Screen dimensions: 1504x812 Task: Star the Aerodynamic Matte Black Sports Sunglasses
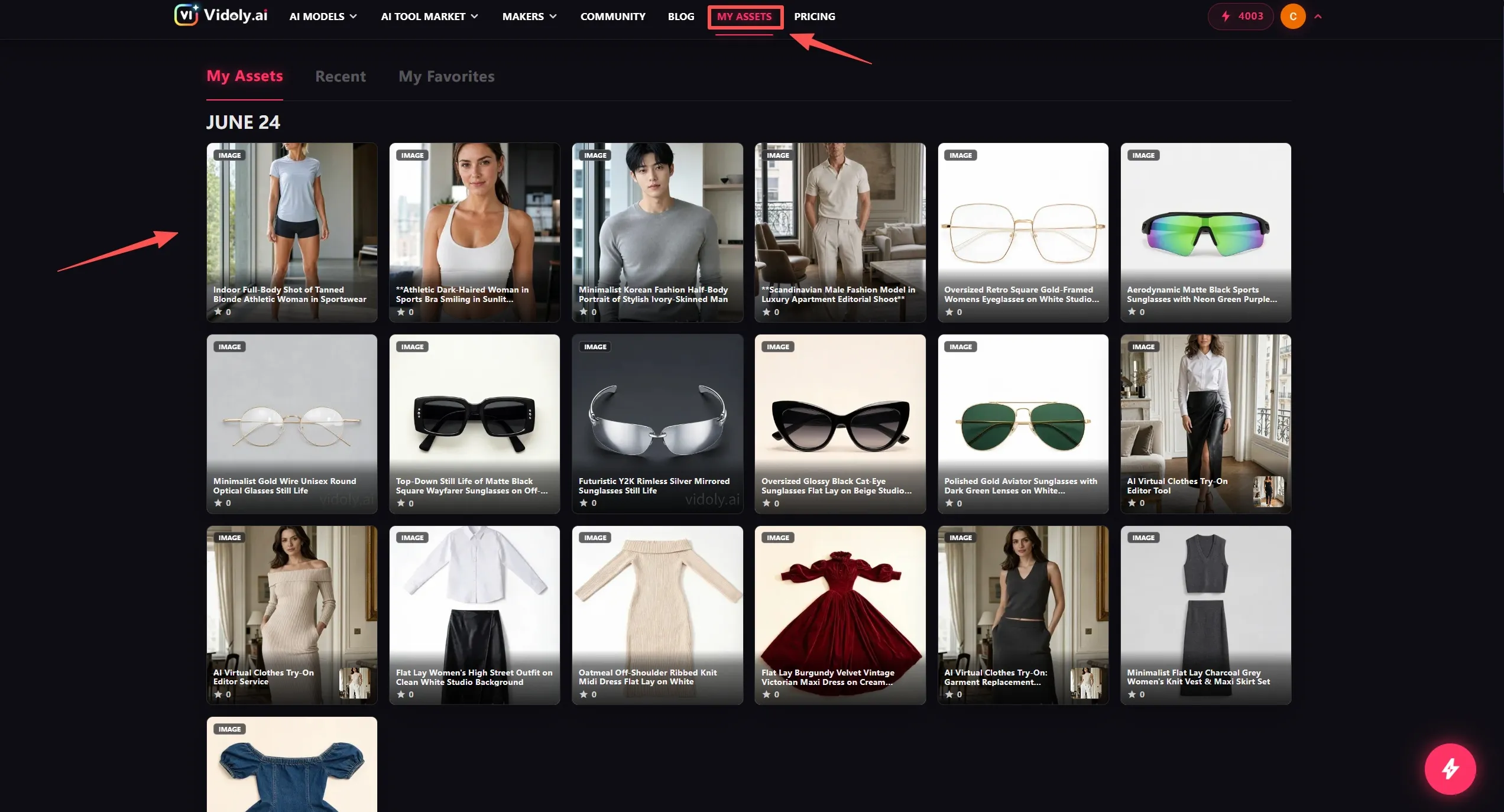pyautogui.click(x=1132, y=311)
